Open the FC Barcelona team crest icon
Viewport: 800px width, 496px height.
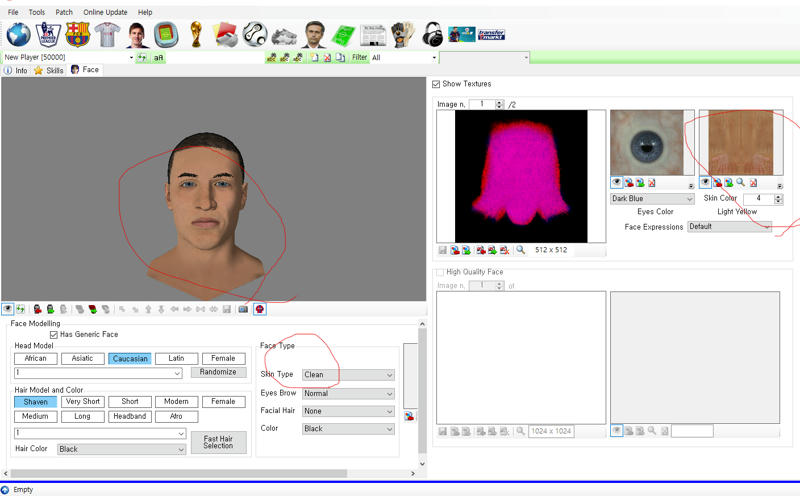click(78, 35)
